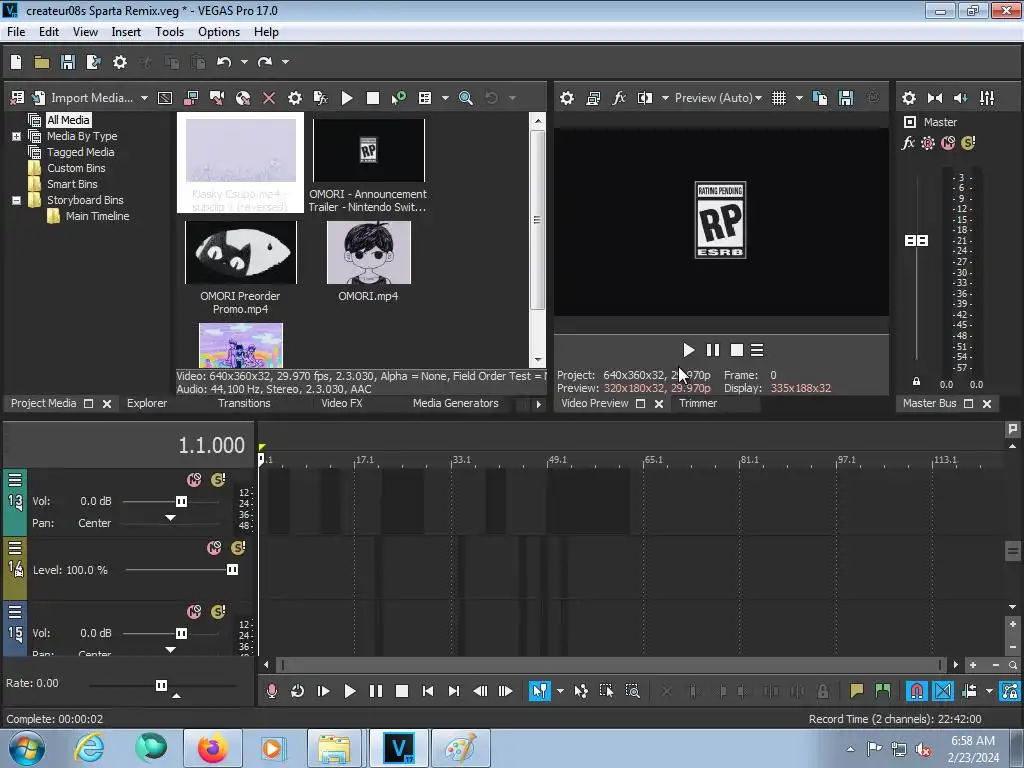Open Firefox from the Windows taskbar
1024x768 pixels.
tap(213, 748)
